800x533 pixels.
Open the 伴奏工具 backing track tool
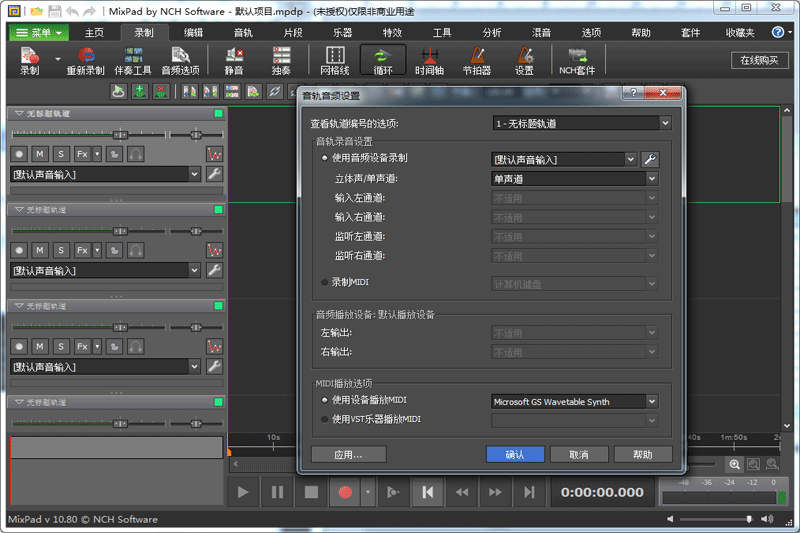[133, 60]
